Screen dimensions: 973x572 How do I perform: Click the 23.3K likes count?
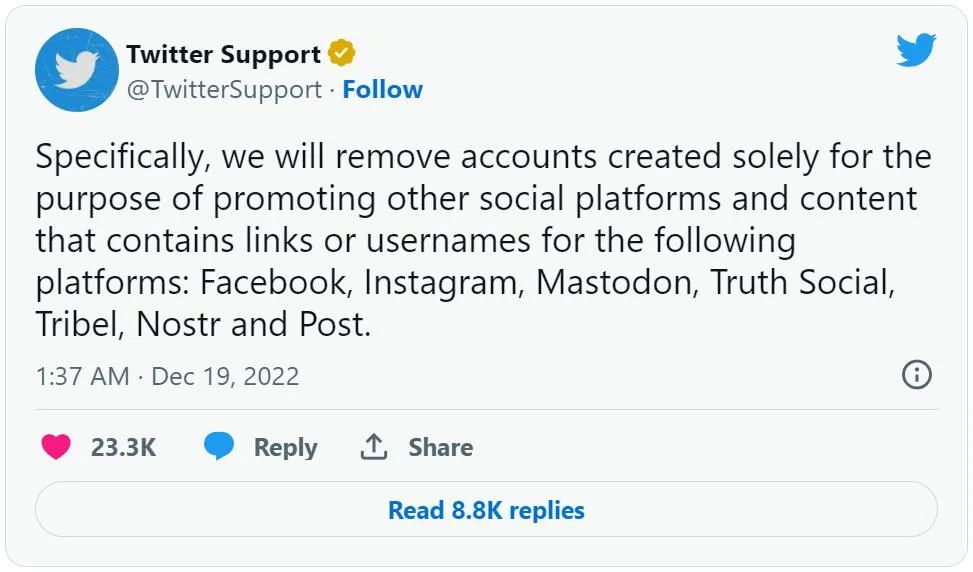tap(123, 447)
